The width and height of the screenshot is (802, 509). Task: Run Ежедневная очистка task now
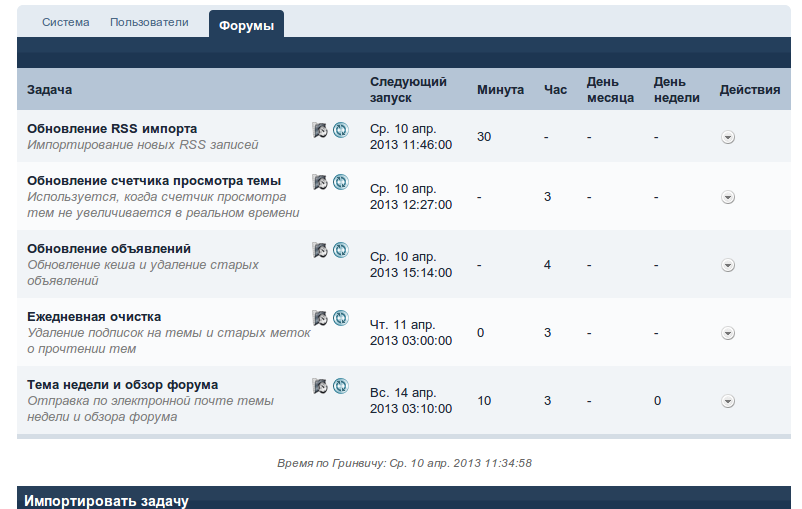pyautogui.click(x=341, y=318)
